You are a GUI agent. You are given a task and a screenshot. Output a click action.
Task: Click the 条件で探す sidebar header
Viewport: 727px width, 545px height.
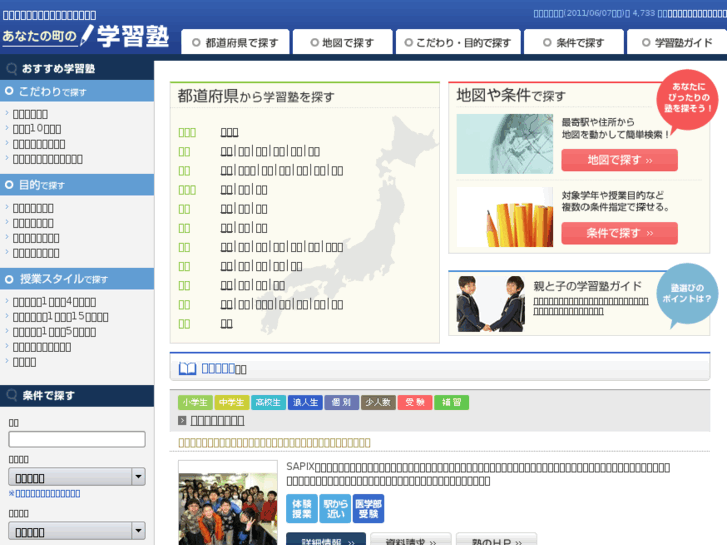(x=77, y=396)
